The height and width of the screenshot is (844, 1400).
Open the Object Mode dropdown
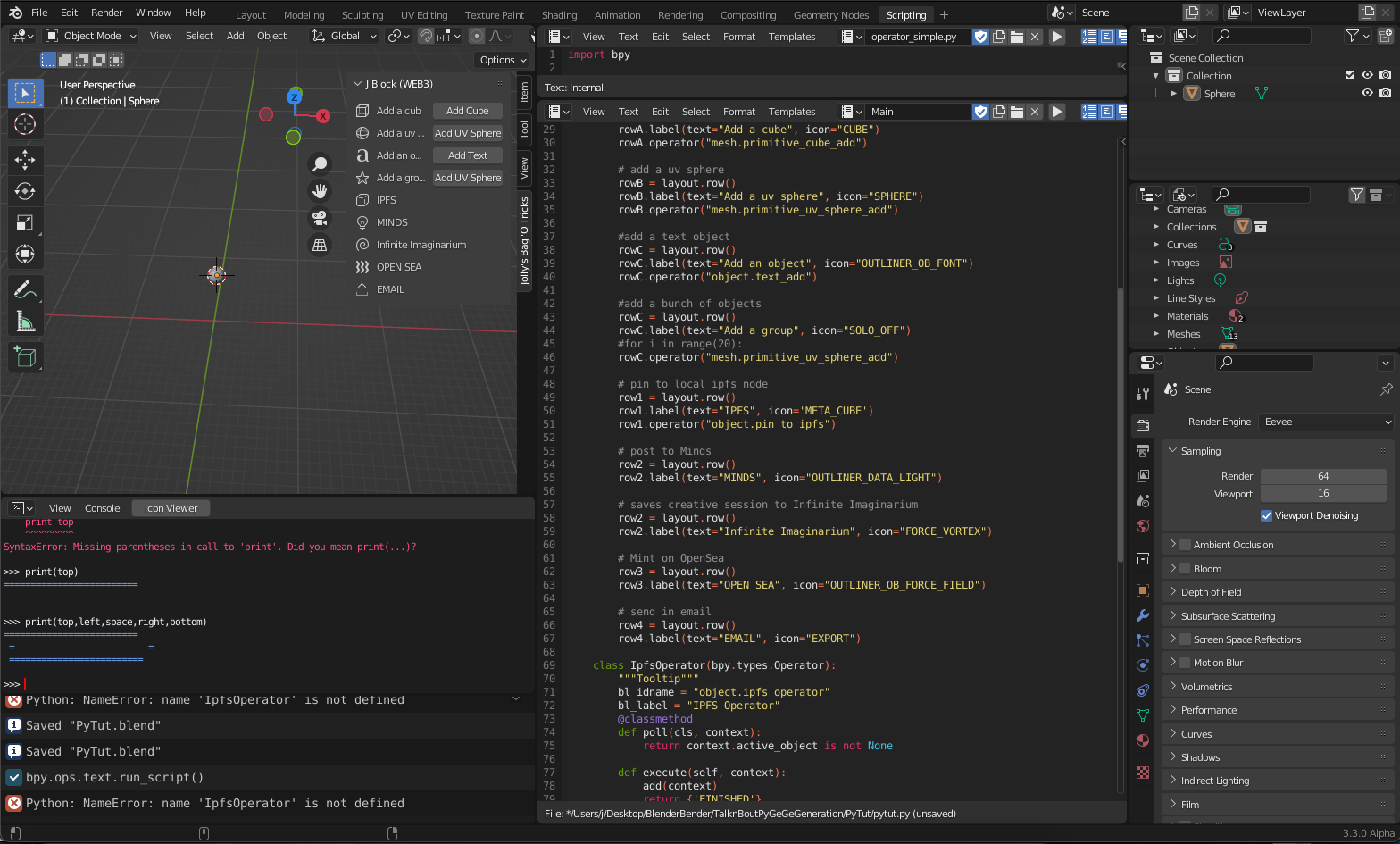91,36
